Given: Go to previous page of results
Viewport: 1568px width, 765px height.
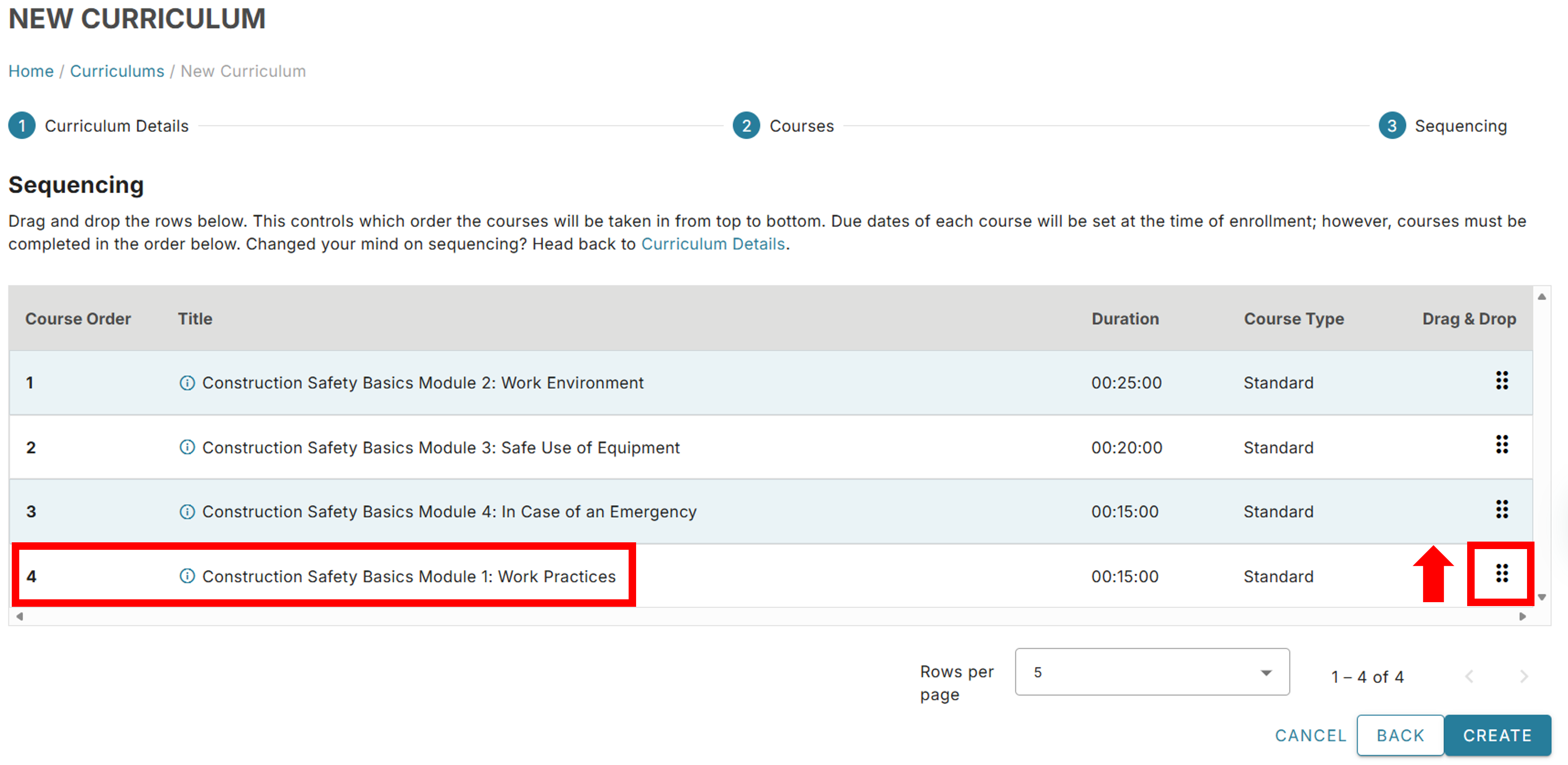Looking at the screenshot, I should click(x=1469, y=676).
